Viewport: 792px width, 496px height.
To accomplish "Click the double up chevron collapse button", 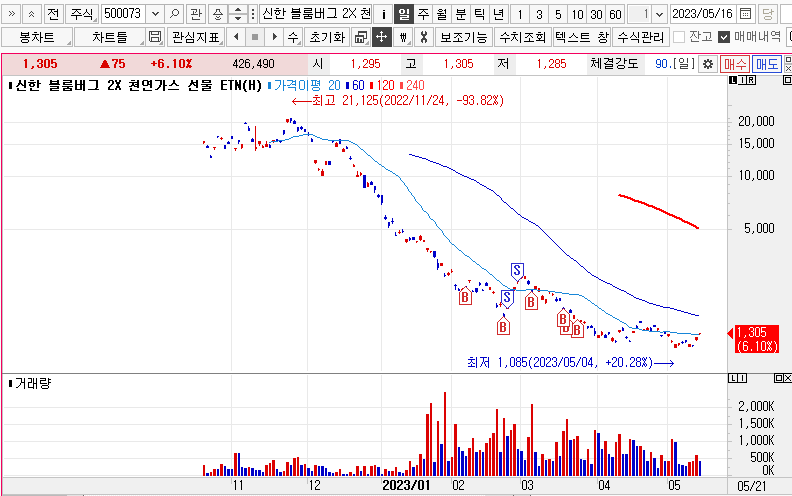I will coord(32,14).
